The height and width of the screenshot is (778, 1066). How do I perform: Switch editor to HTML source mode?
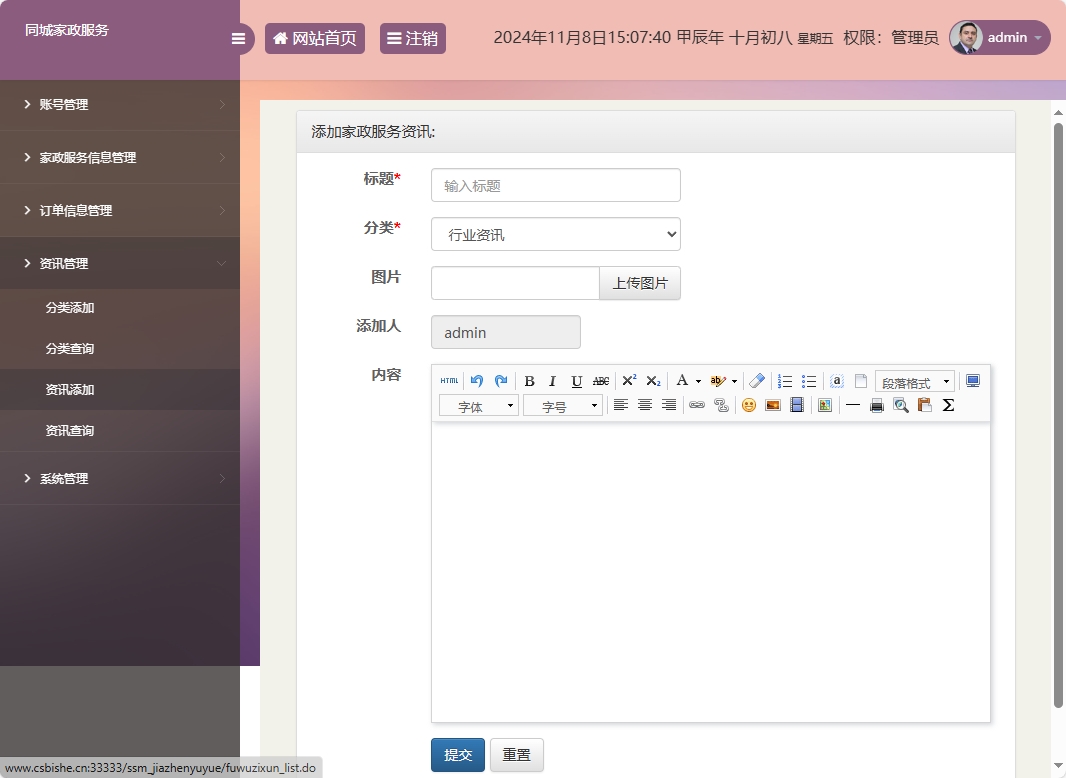tap(449, 381)
